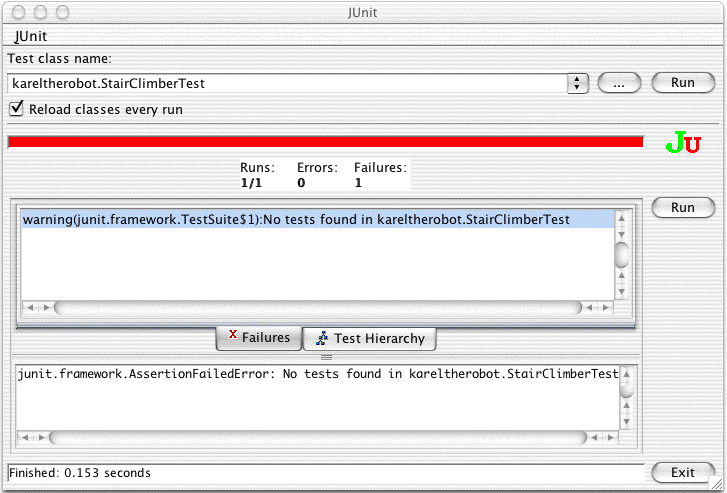The image size is (727, 493).
Task: Click the window close button
Action: point(20,13)
